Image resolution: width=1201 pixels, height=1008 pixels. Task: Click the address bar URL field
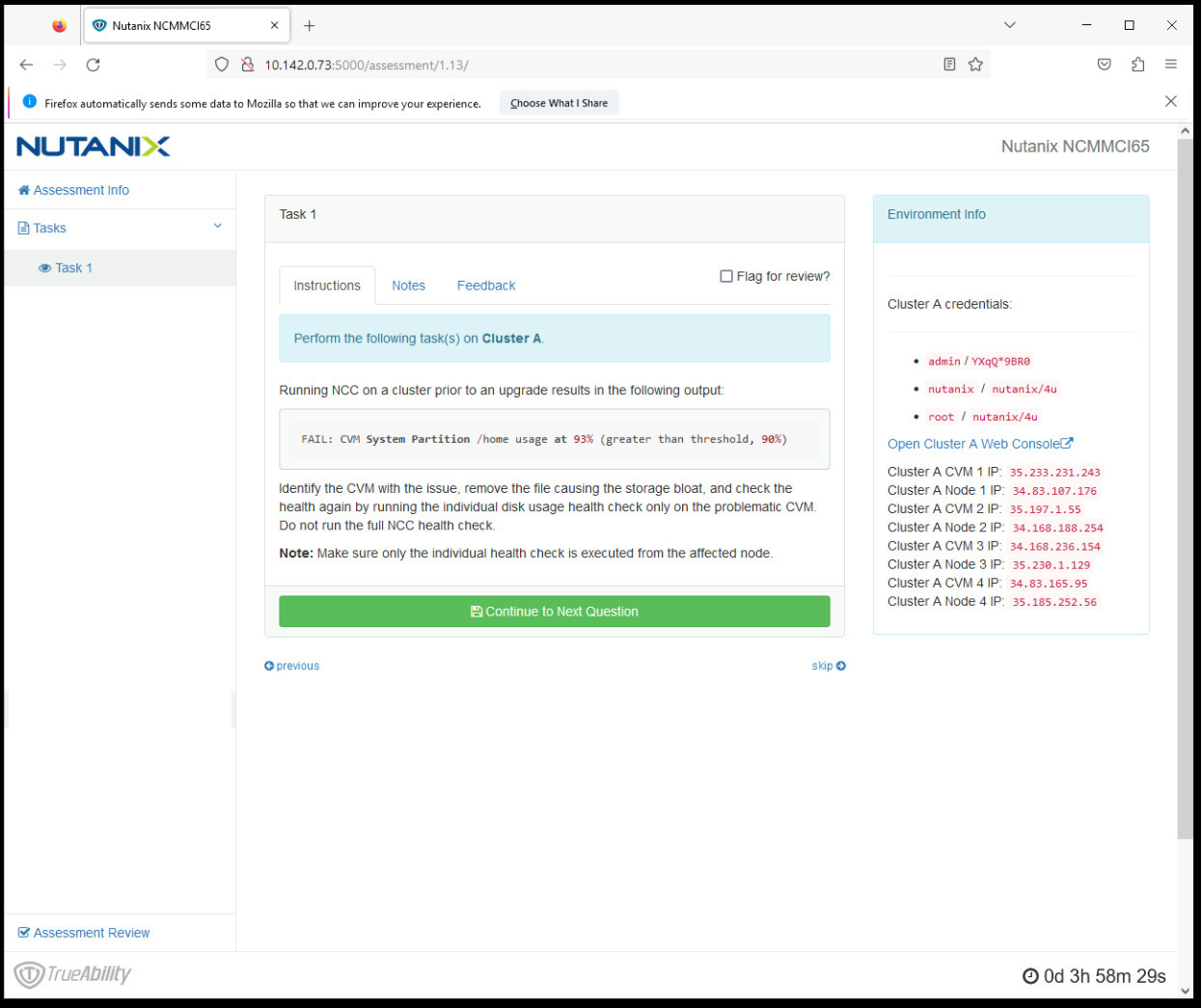pos(598,65)
